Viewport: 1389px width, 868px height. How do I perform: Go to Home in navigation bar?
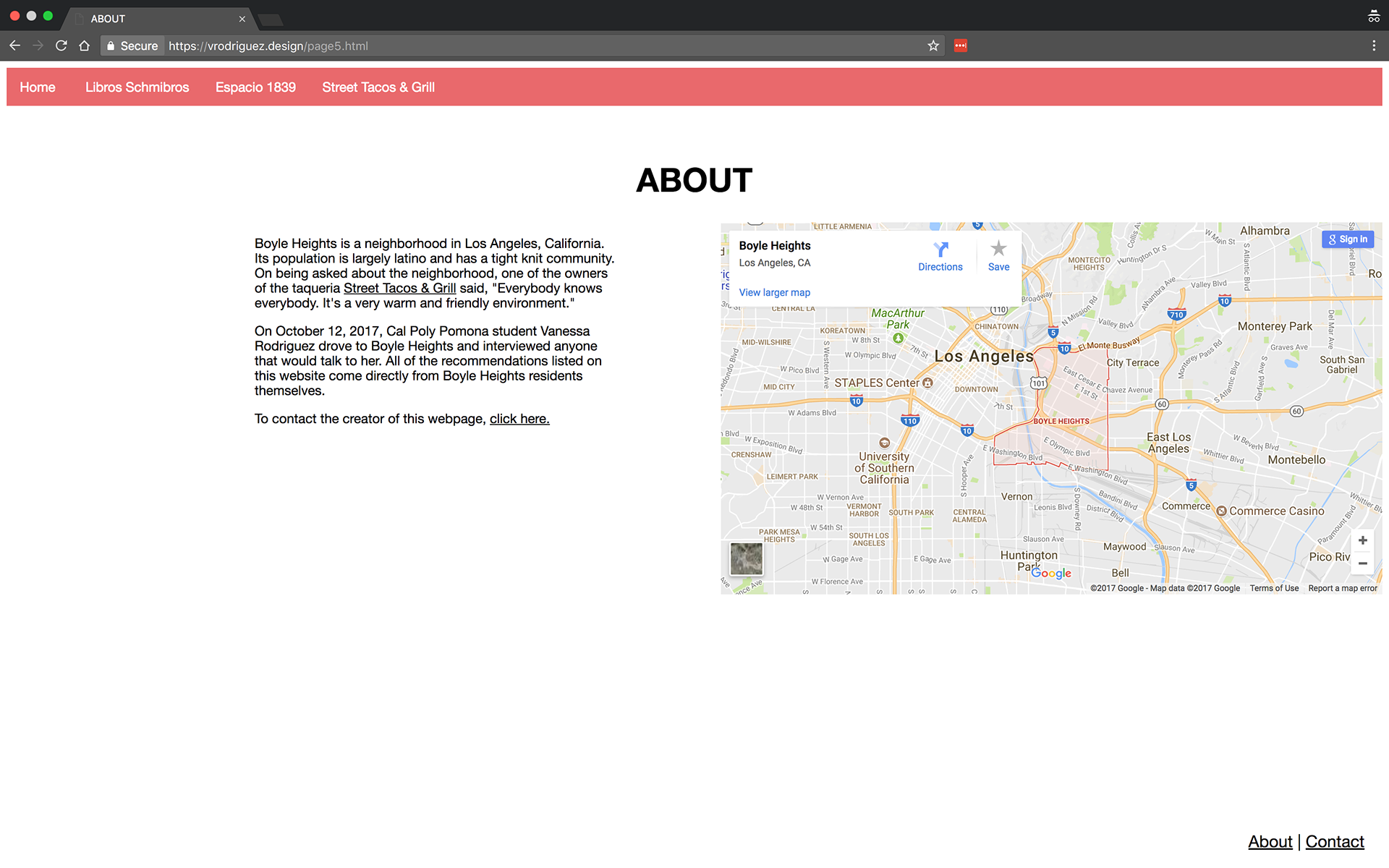coord(38,88)
